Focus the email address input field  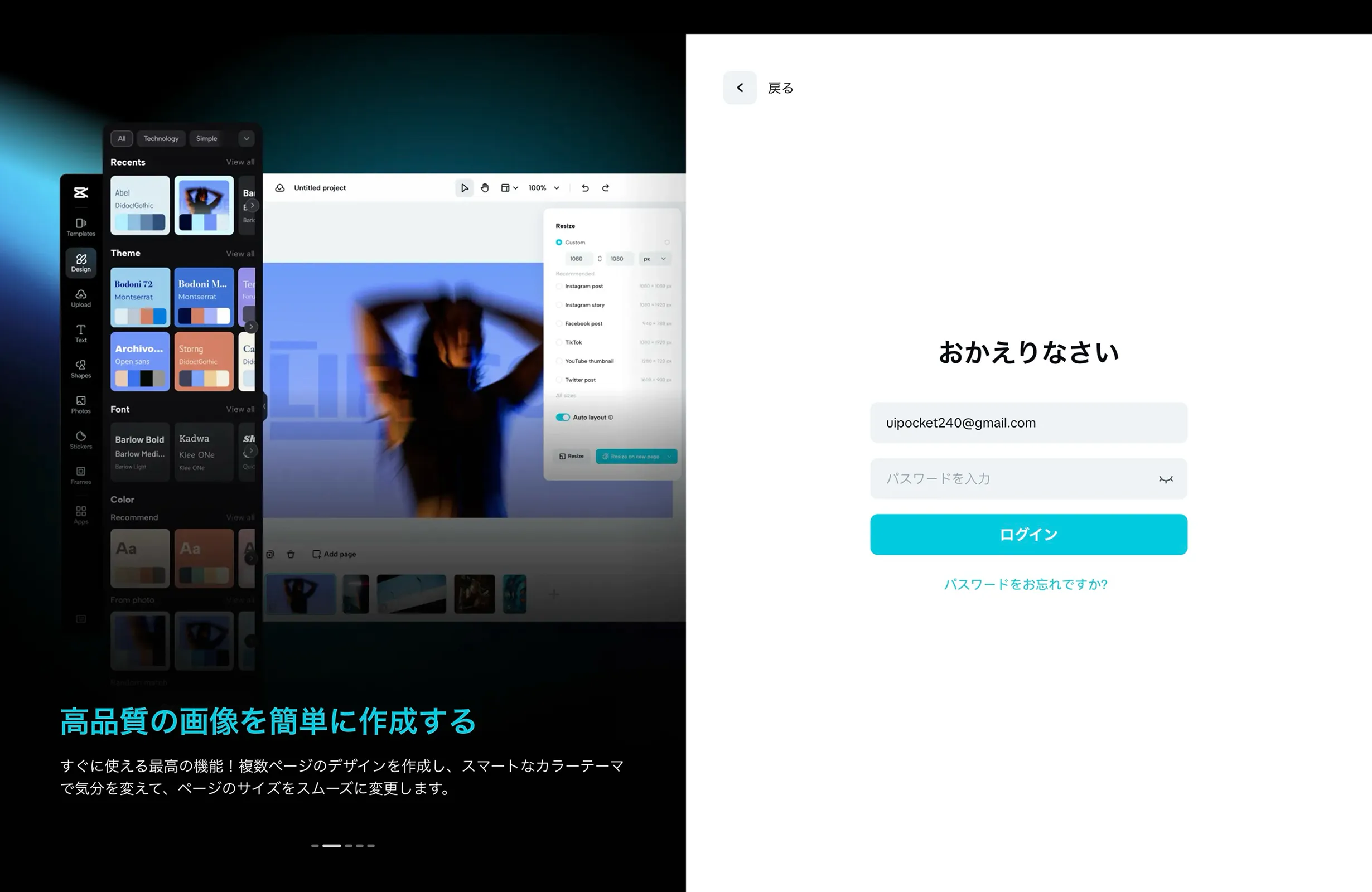click(x=1028, y=423)
